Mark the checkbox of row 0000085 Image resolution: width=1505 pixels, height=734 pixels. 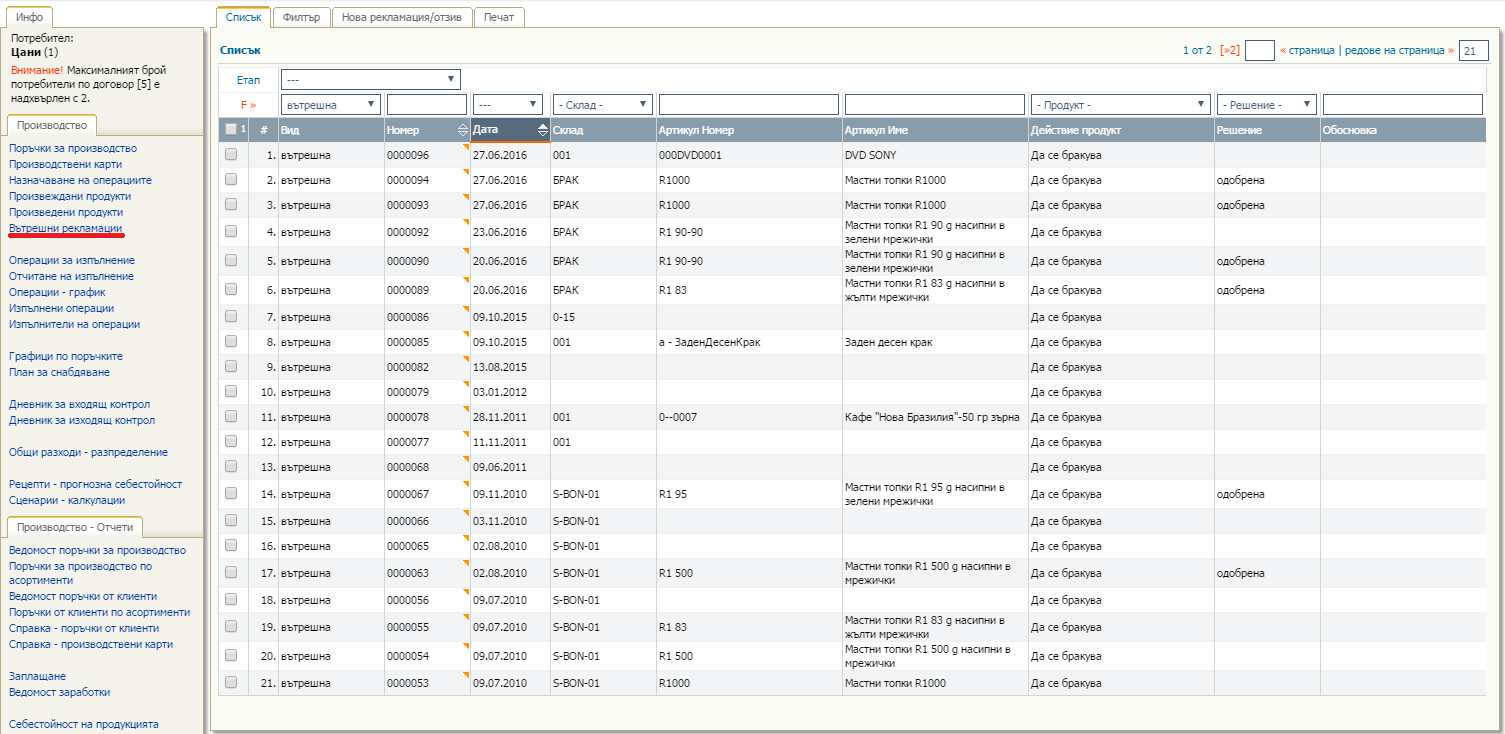pos(231,342)
